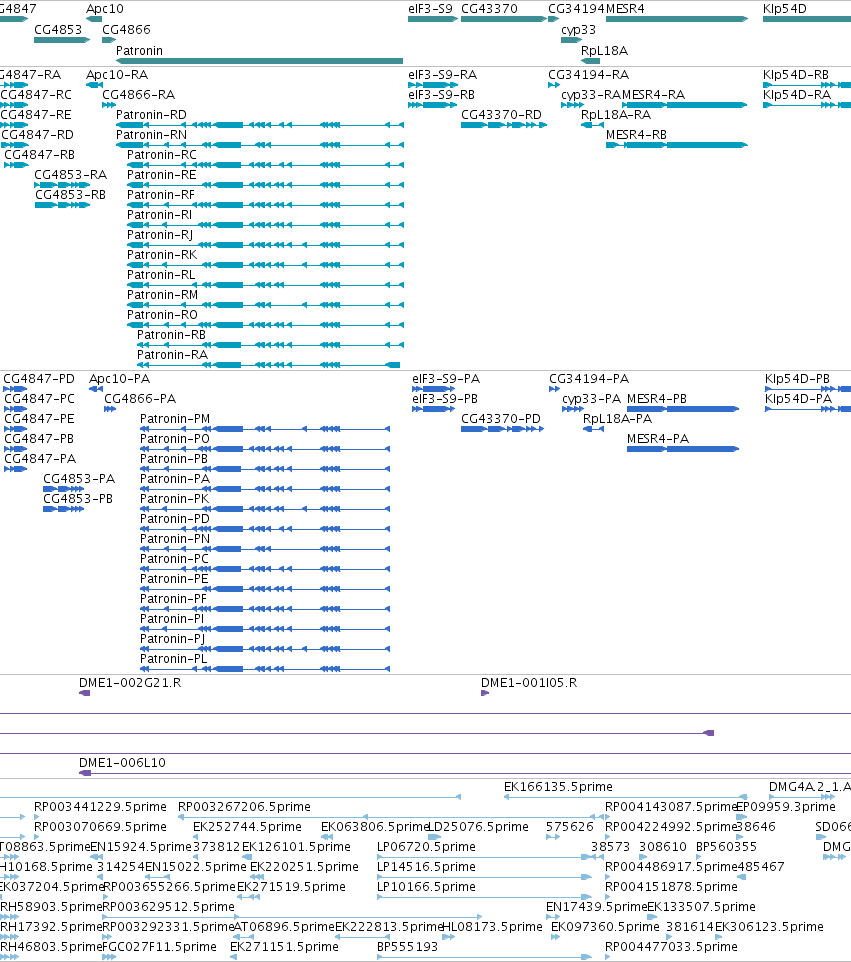
Task: Click the CG4866-RA transcript label
Action: point(138,95)
